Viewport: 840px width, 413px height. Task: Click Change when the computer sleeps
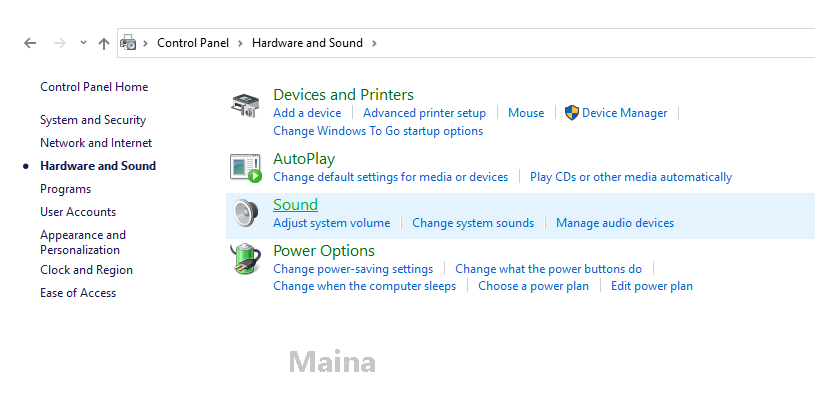pyautogui.click(x=364, y=286)
